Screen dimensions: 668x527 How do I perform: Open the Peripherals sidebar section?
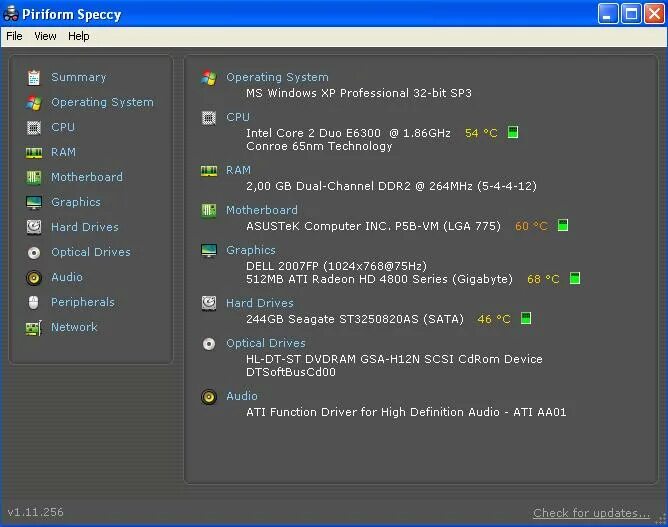(83, 302)
